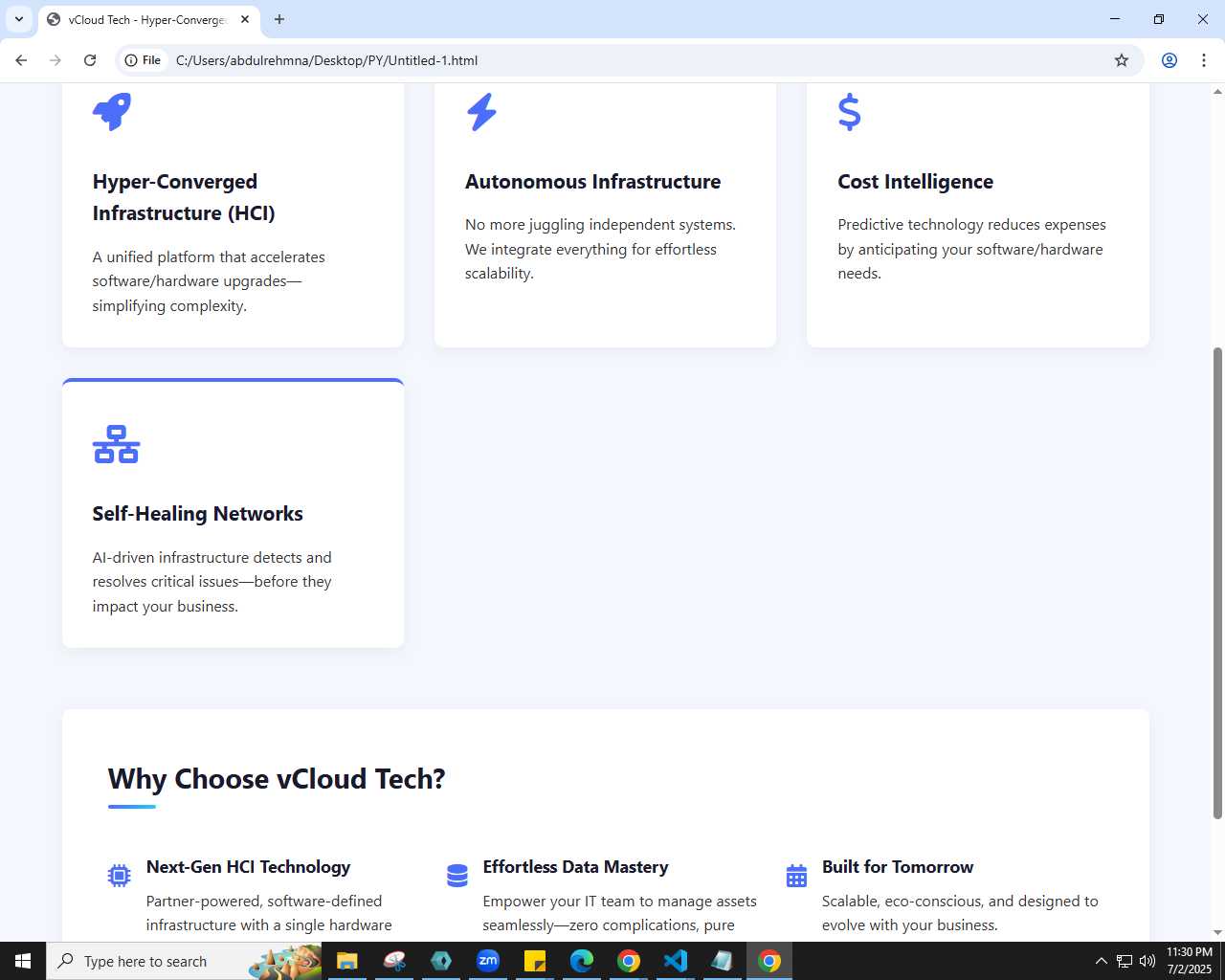This screenshot has width=1225, height=980.
Task: Click the chip icon beside Next-Gen HCI Technology
Action: pyautogui.click(x=119, y=875)
